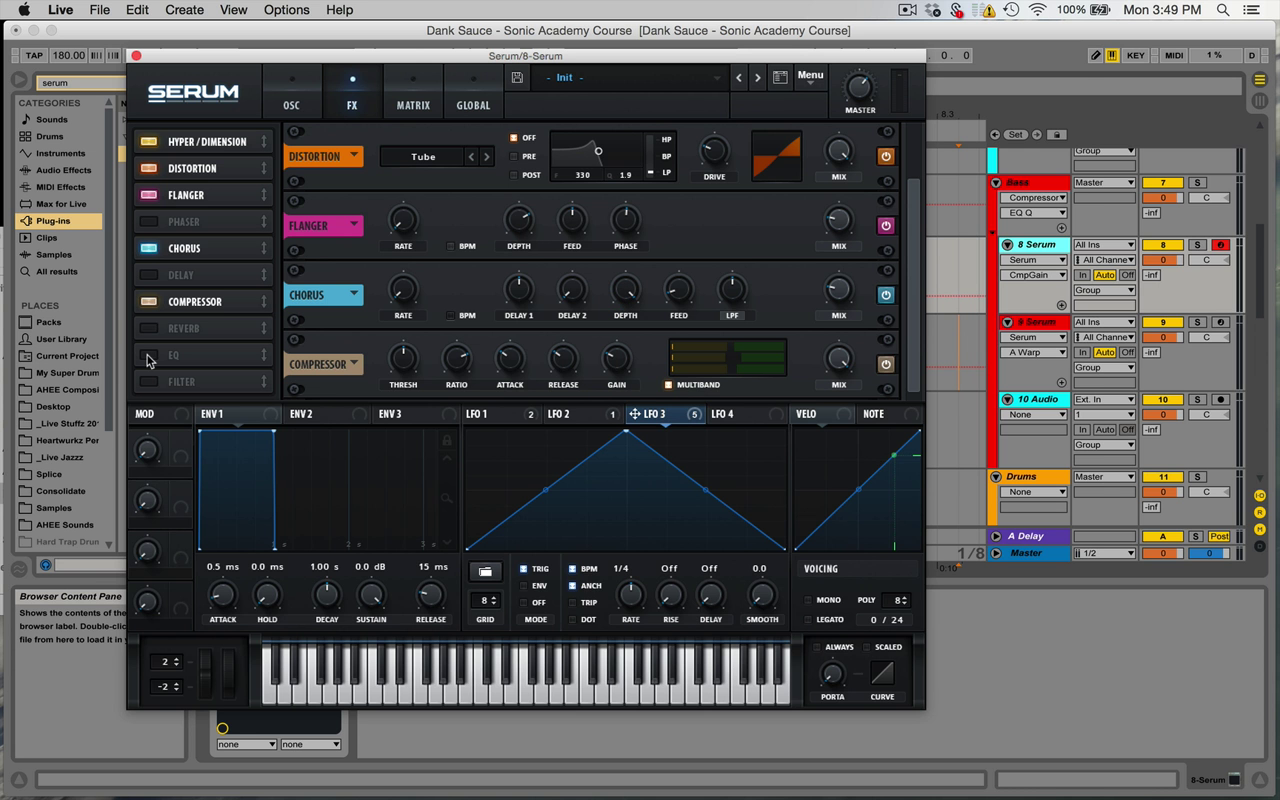Collapse the Bass track group arrow

pos(996,183)
